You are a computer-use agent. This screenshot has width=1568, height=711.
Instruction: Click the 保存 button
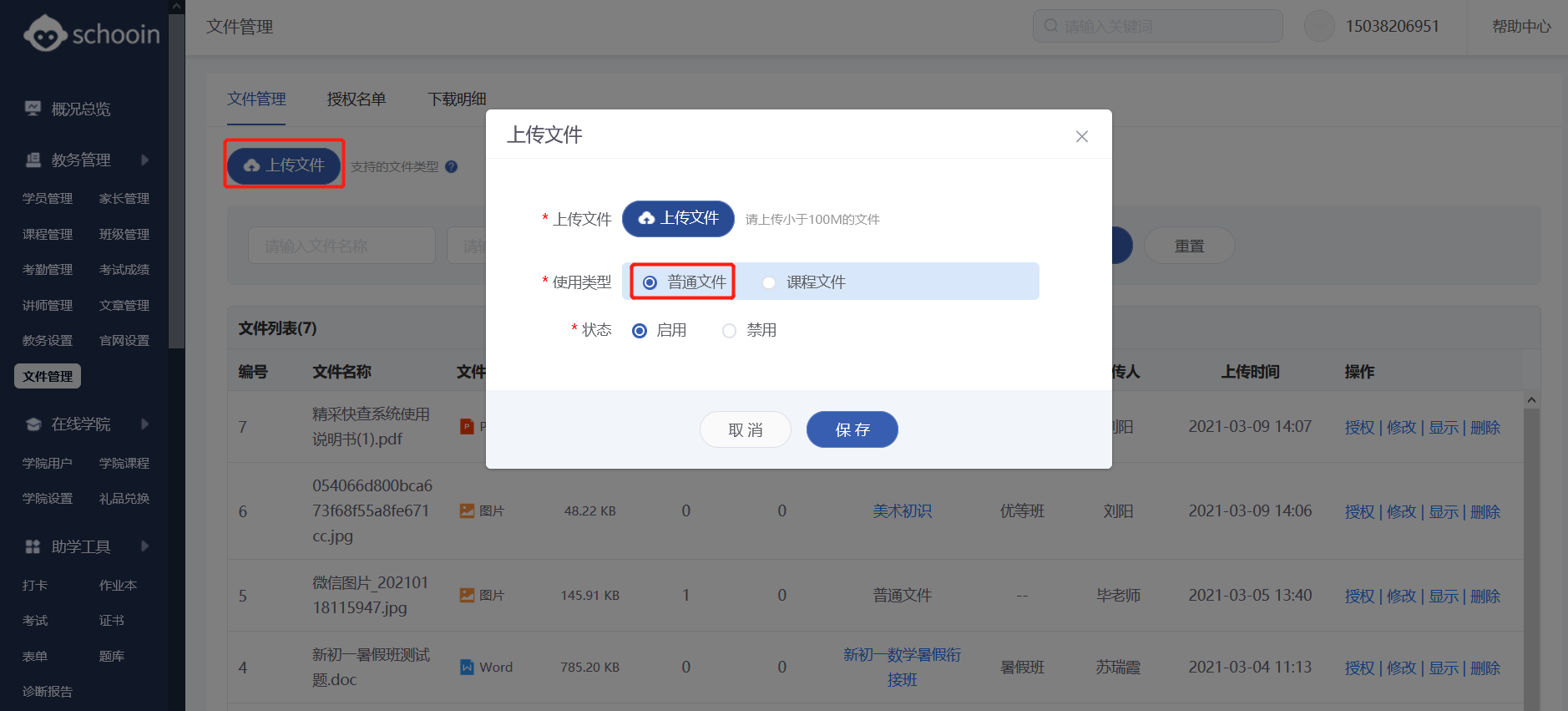(x=852, y=429)
